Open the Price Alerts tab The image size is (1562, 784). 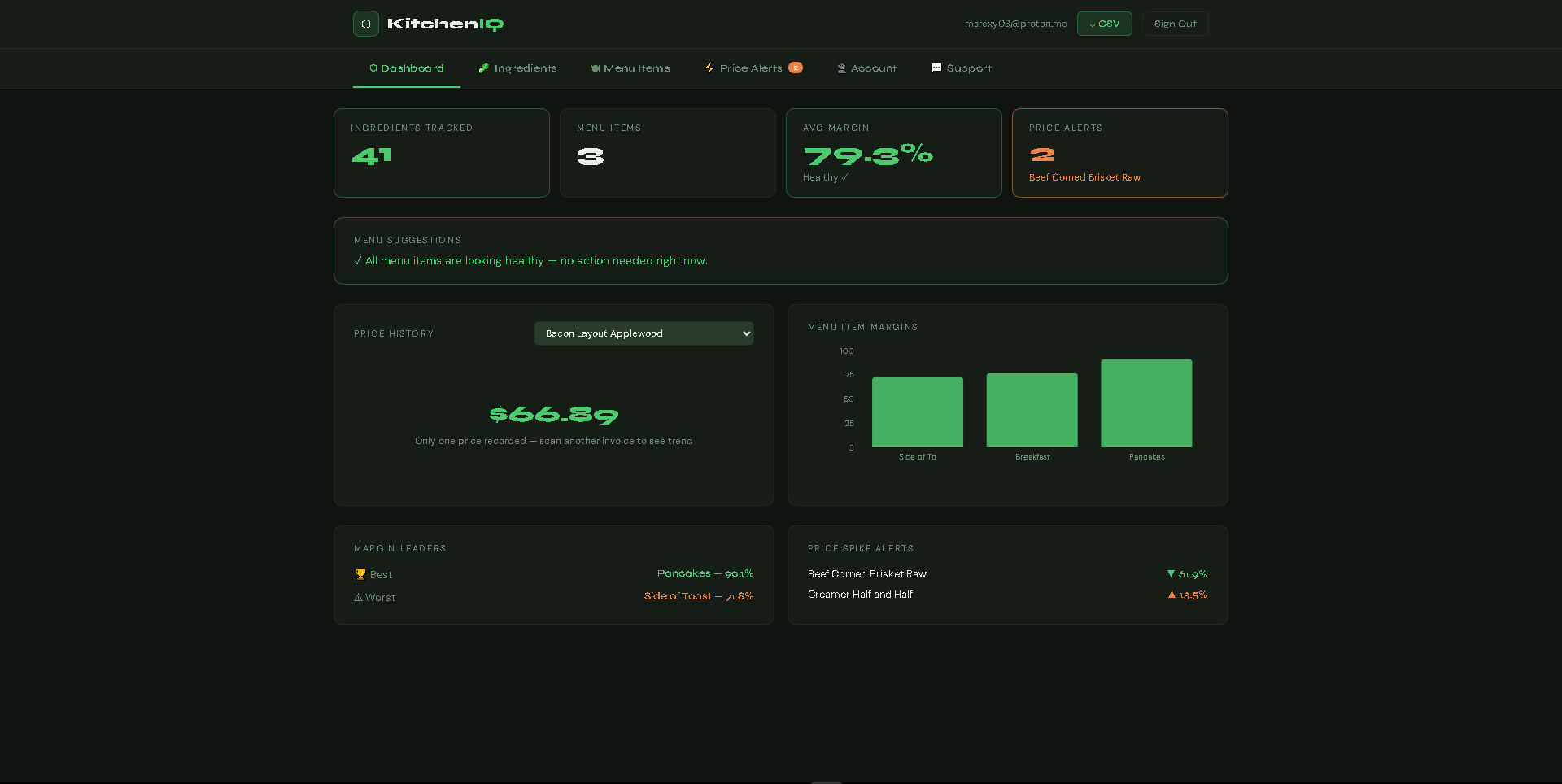pos(753,68)
